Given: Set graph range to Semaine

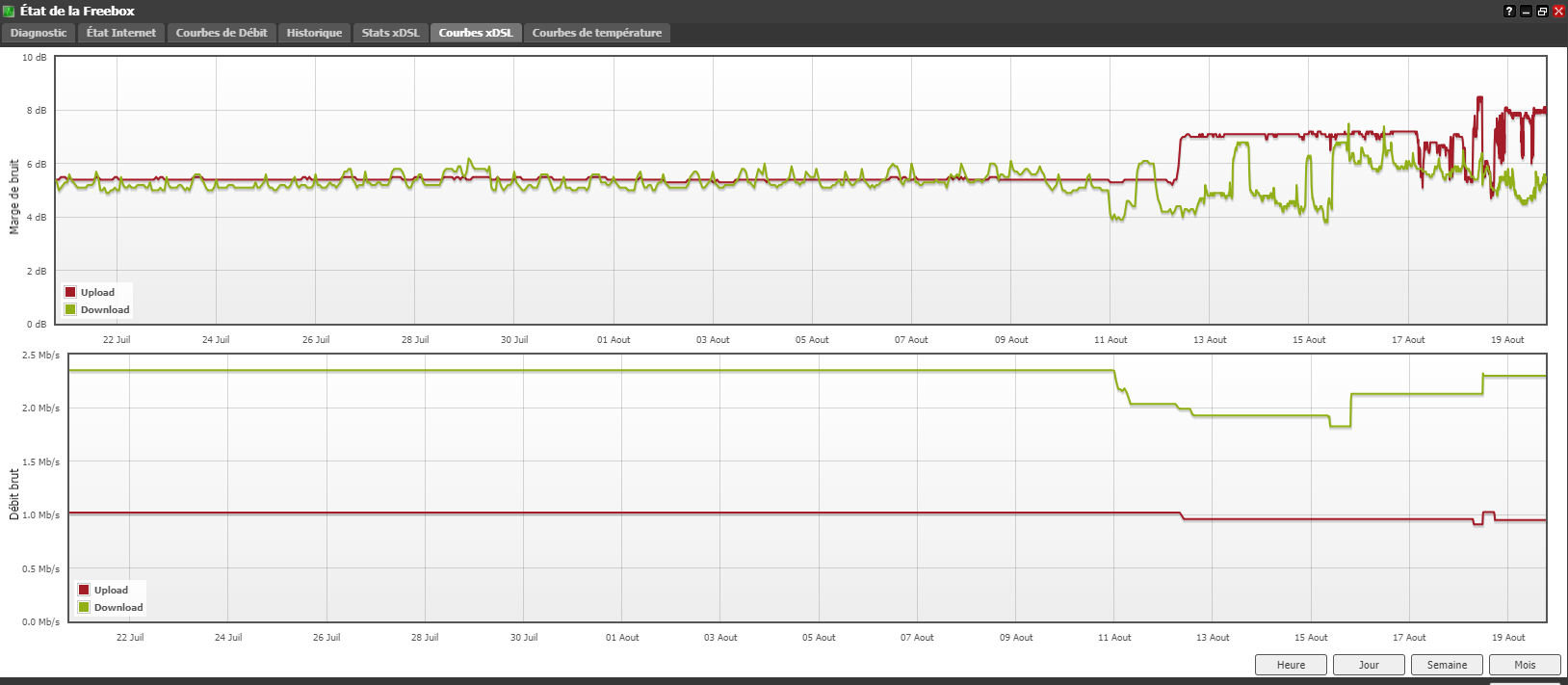Looking at the screenshot, I should [1447, 665].
